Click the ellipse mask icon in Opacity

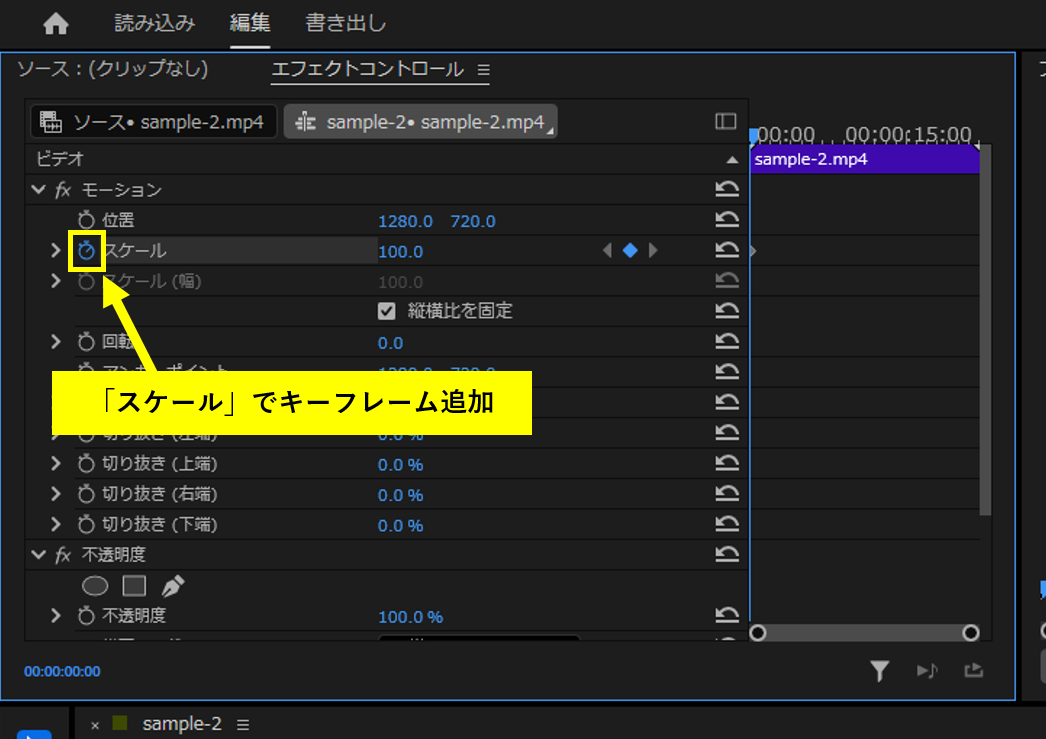click(x=95, y=585)
